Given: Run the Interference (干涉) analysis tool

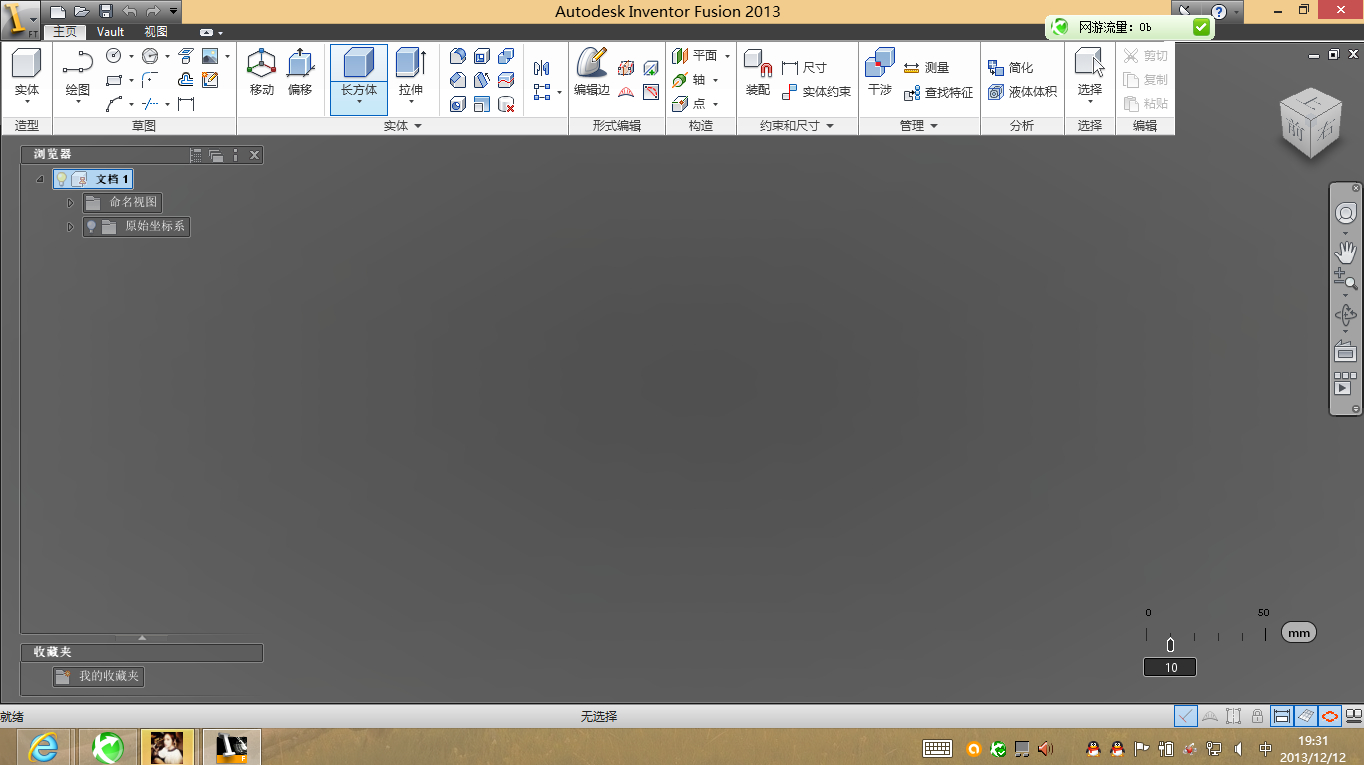Looking at the screenshot, I should coord(880,73).
